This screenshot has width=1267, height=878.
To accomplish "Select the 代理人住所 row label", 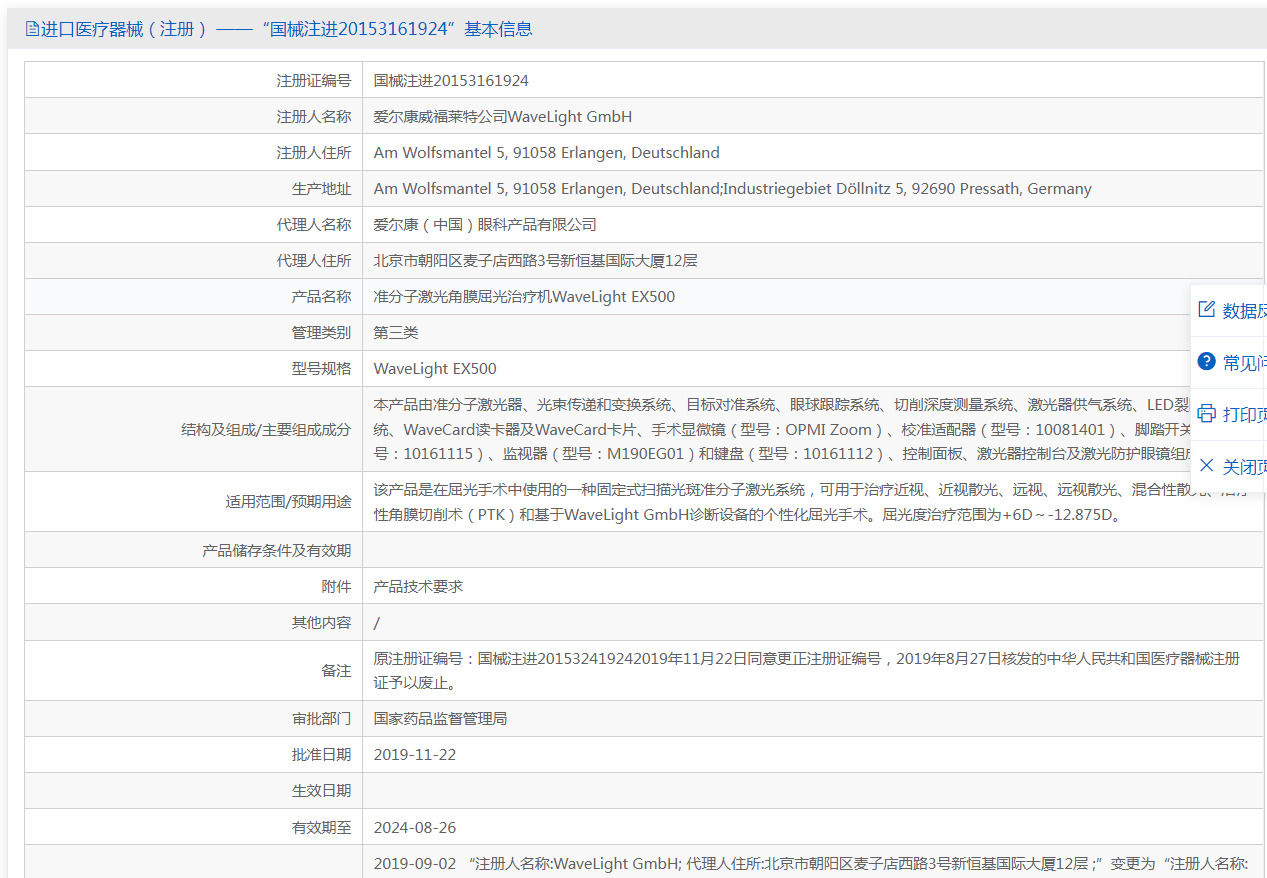I will (314, 261).
